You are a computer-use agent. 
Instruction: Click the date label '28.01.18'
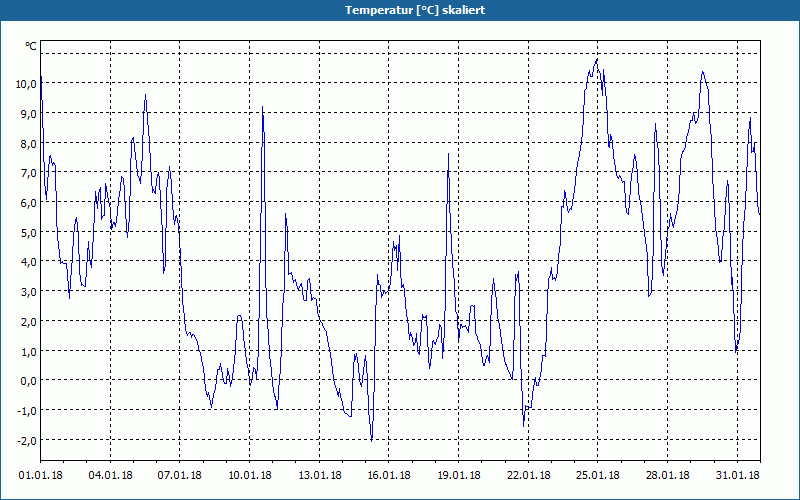click(x=668, y=475)
